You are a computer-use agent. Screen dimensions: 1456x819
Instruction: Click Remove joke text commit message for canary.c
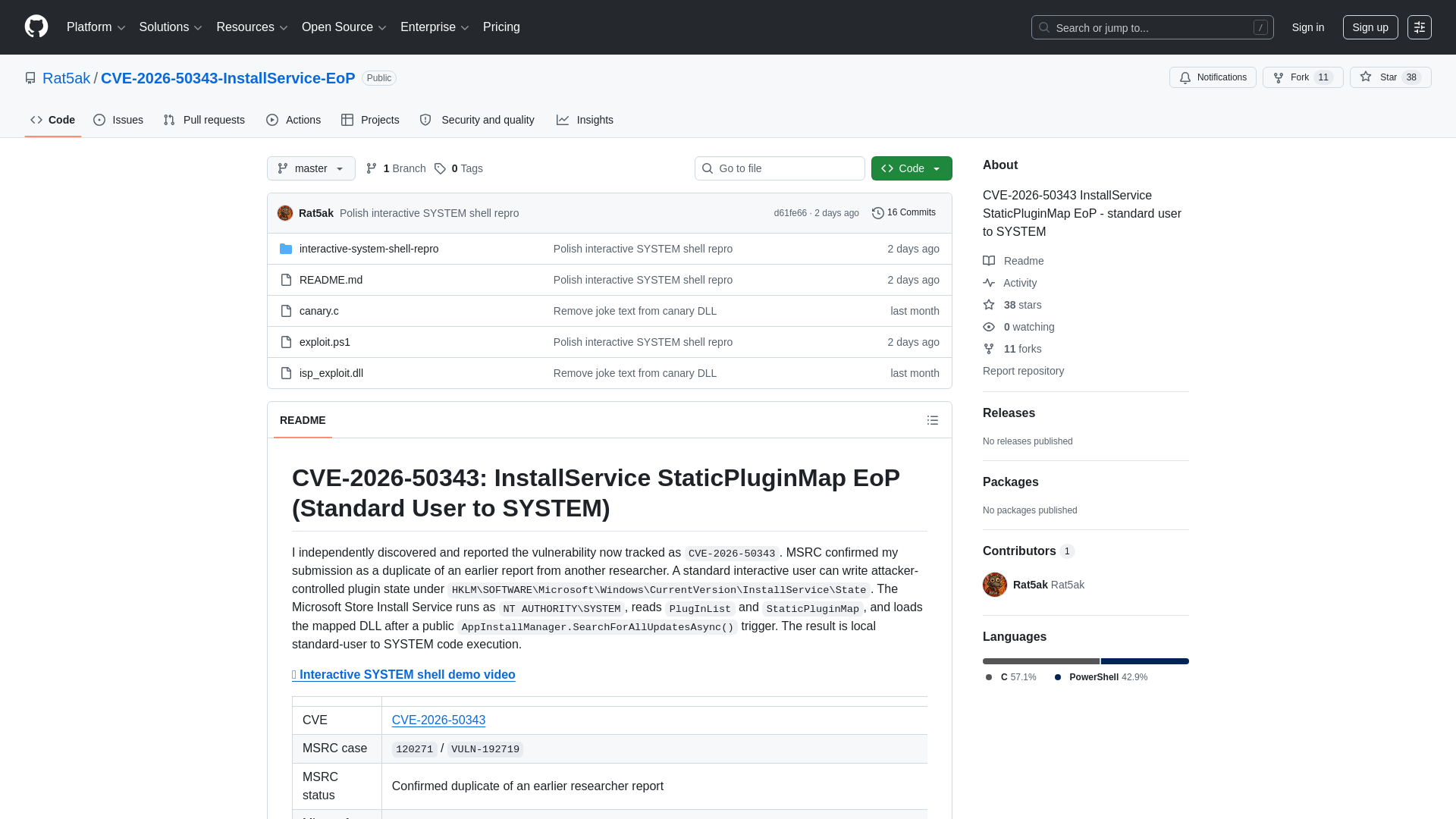(x=635, y=311)
